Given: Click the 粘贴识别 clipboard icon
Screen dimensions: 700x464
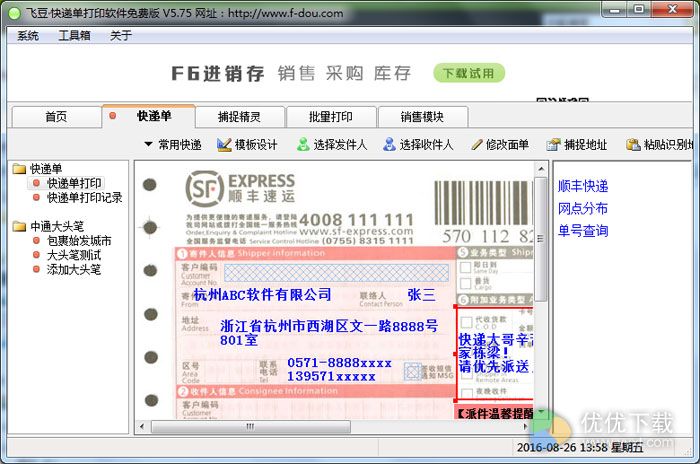Looking at the screenshot, I should tap(633, 144).
